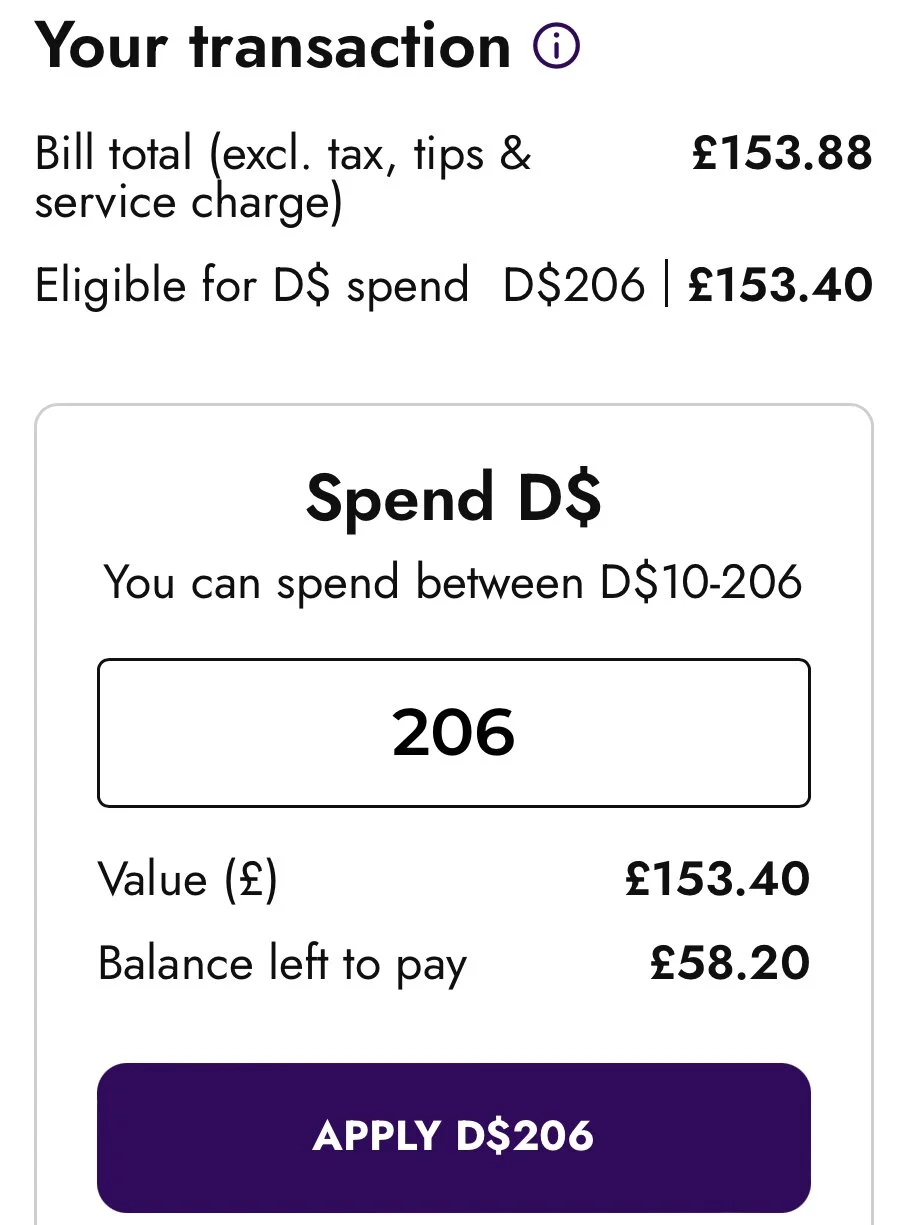Click the 206 number inside the input box

454,732
